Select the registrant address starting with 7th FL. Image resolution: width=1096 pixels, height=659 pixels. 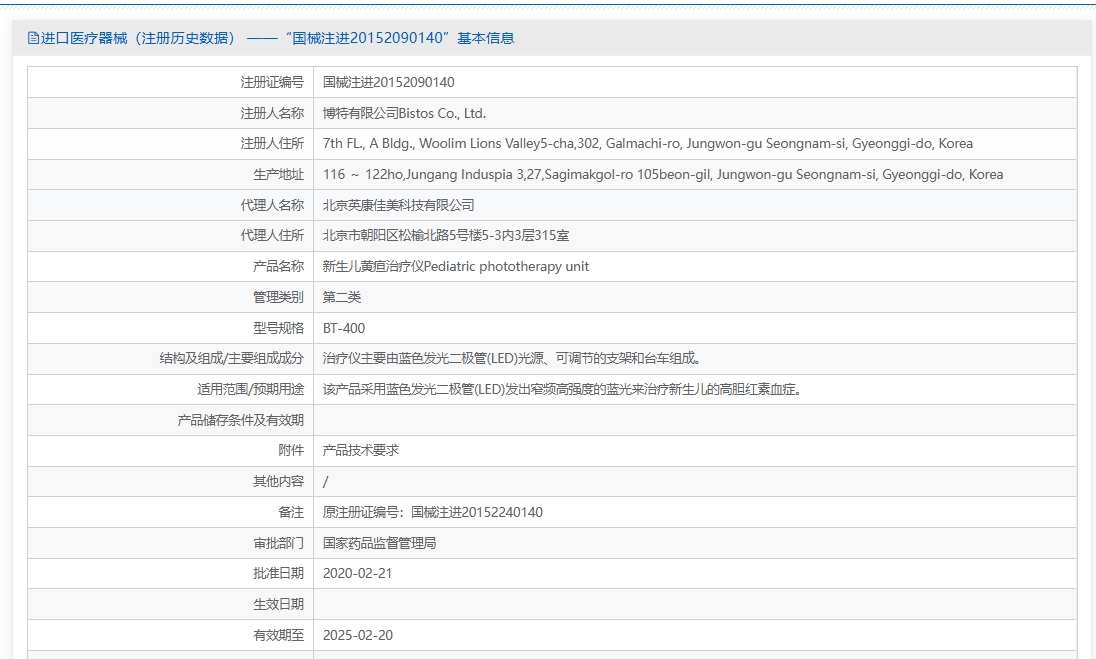[x=648, y=143]
